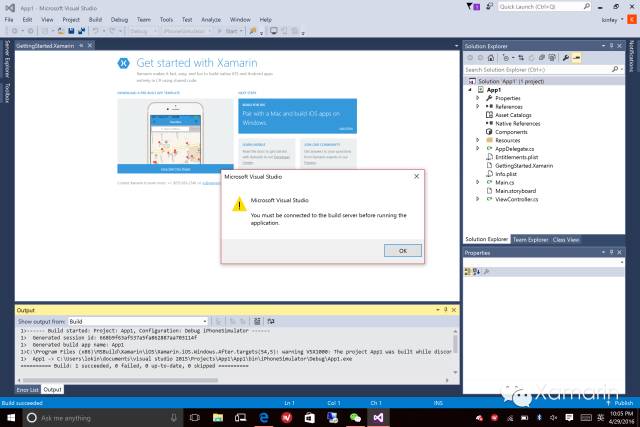This screenshot has width=640, height=427.
Task: Click the Save All icon in the toolbar
Action: 81,31
